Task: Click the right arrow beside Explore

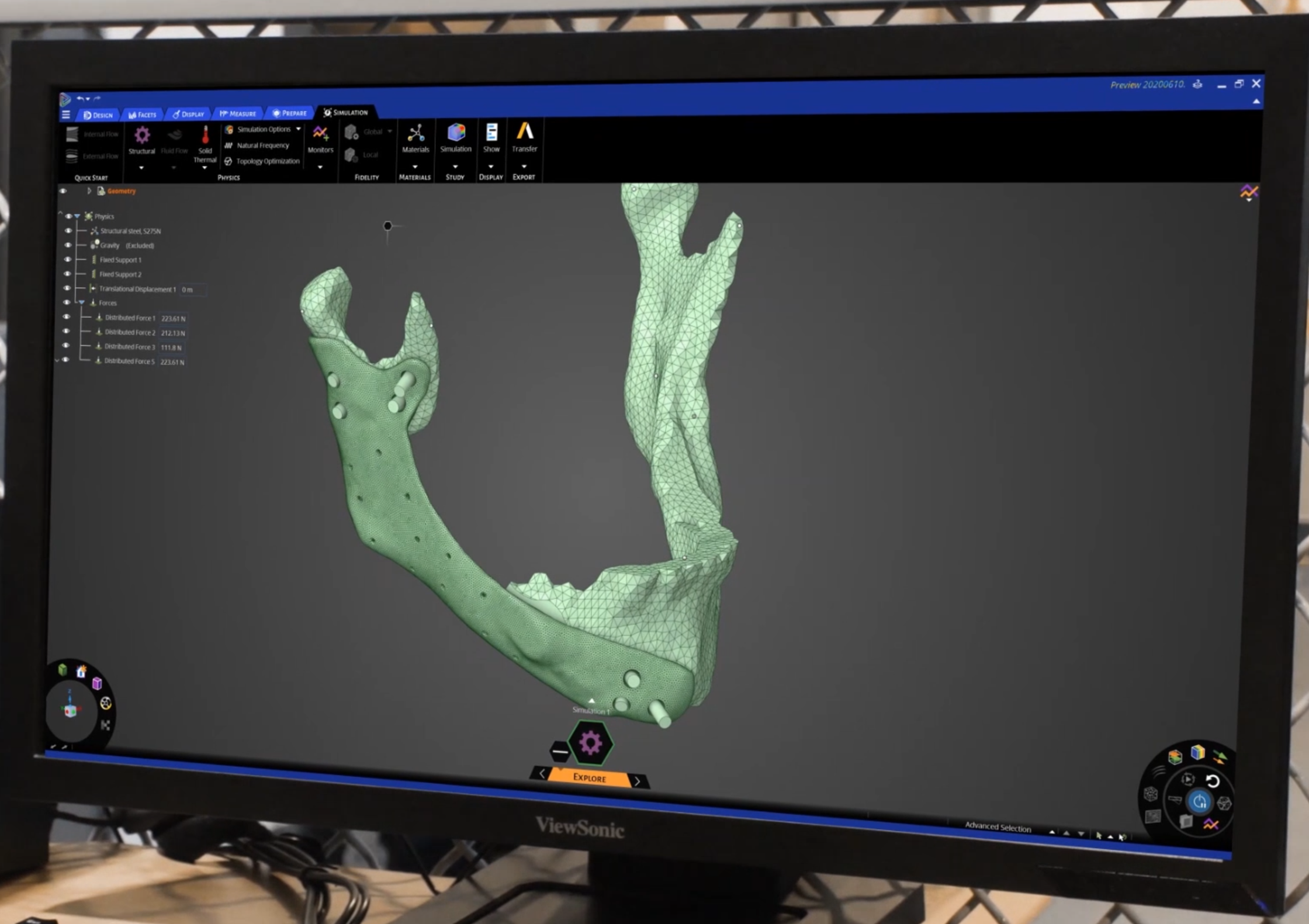Action: click(638, 781)
